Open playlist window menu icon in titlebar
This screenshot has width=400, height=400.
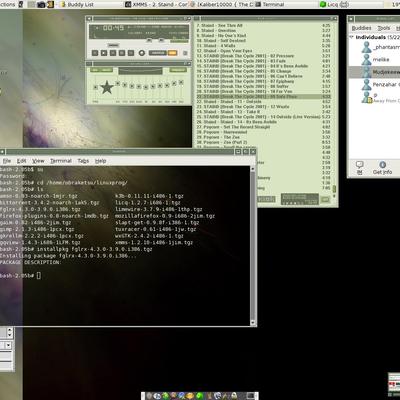[x=197, y=19]
